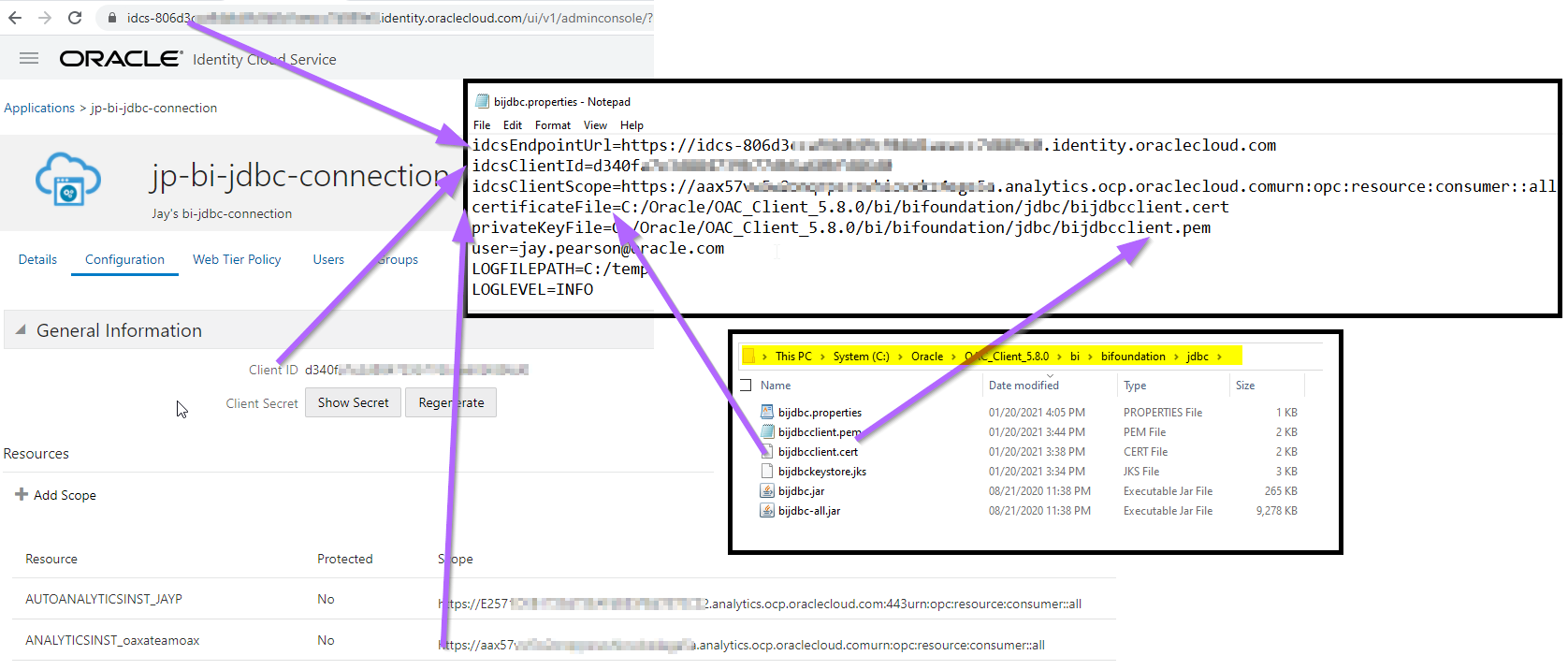Sort by the Name column header
The width and height of the screenshot is (1568, 670).
pos(776,386)
